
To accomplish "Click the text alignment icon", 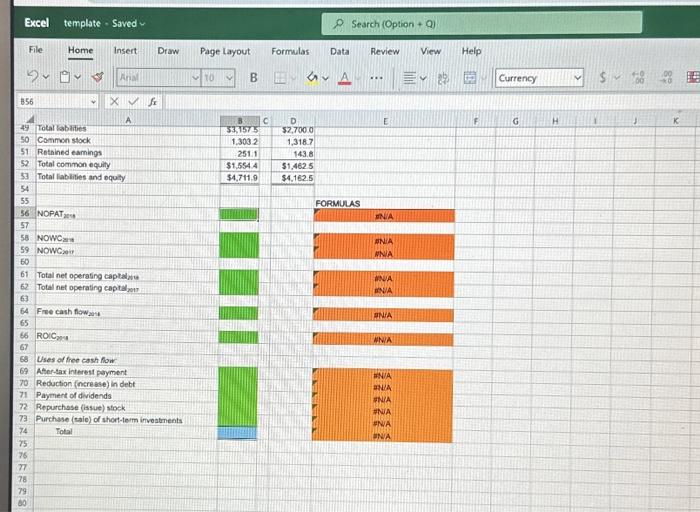I will [409, 79].
